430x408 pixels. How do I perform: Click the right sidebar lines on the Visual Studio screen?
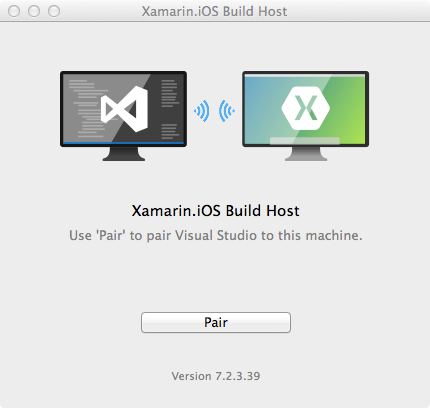(x=169, y=109)
